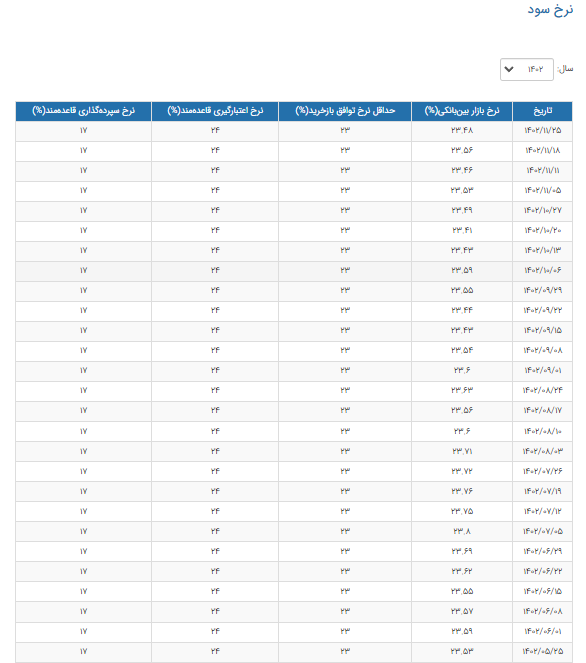Click the date ۱۴۰۲/۰۵/۲۵ cell
Viewport: 586px width, 663px height.
[x=542, y=652]
